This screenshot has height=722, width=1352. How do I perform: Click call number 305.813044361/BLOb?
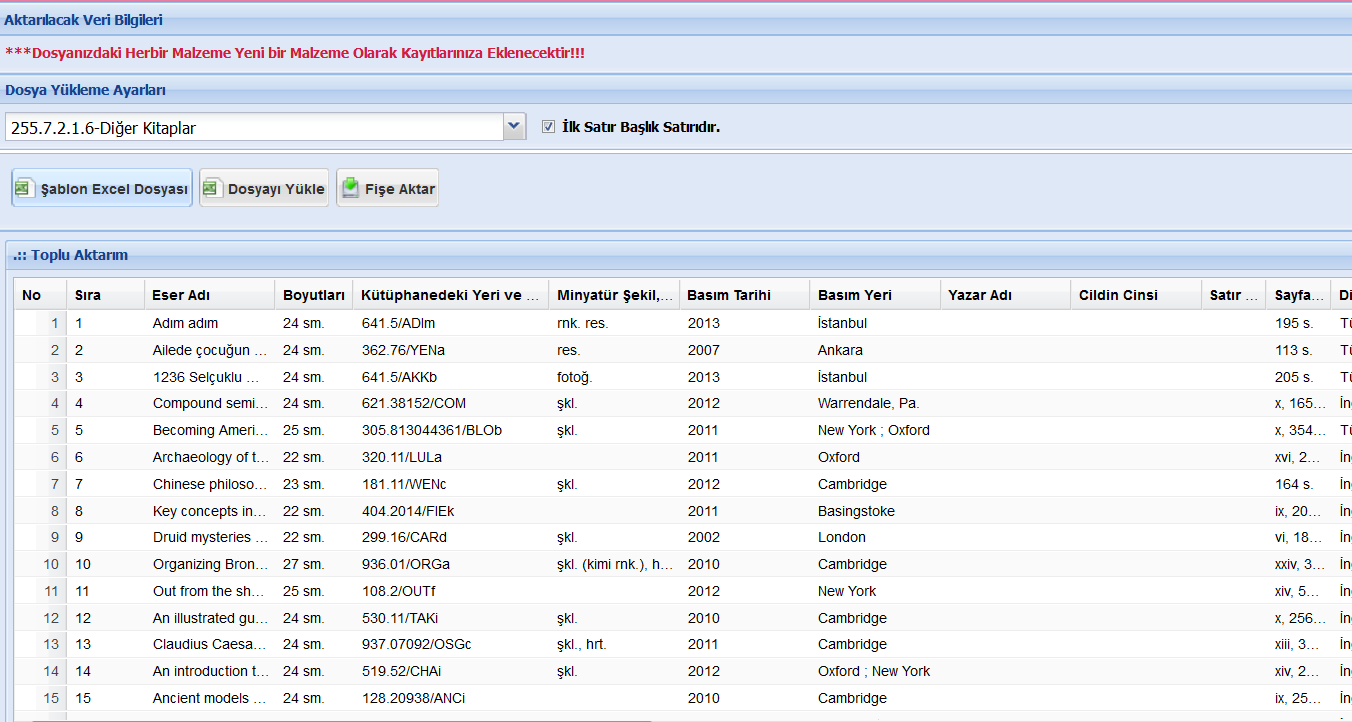click(431, 430)
